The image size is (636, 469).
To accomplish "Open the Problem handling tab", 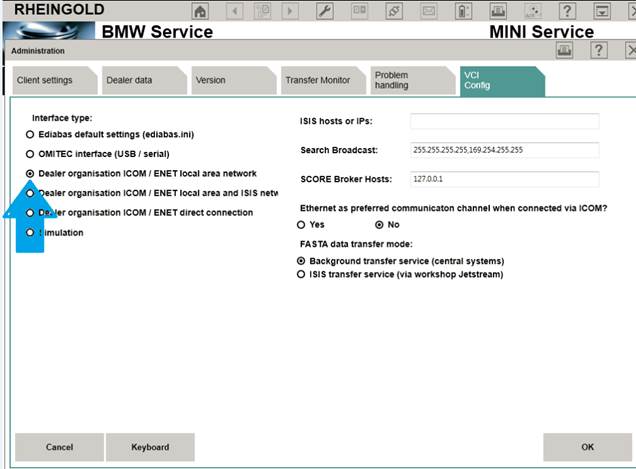I will point(413,80).
